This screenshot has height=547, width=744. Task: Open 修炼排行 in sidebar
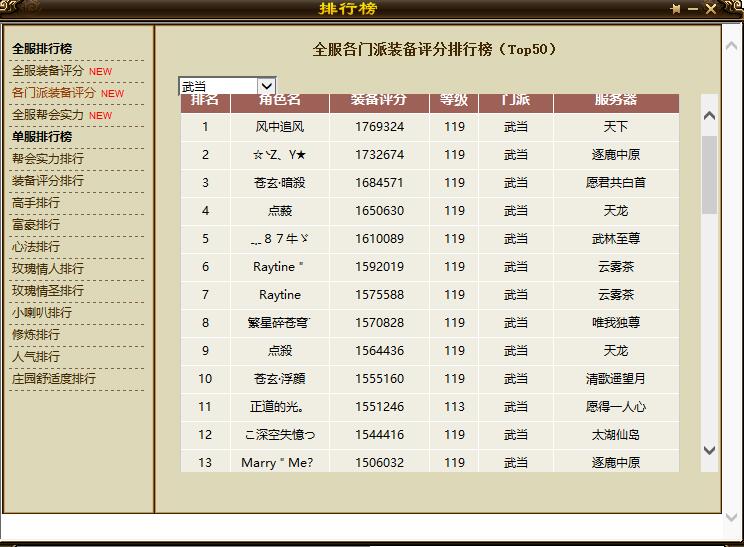[x=36, y=334]
